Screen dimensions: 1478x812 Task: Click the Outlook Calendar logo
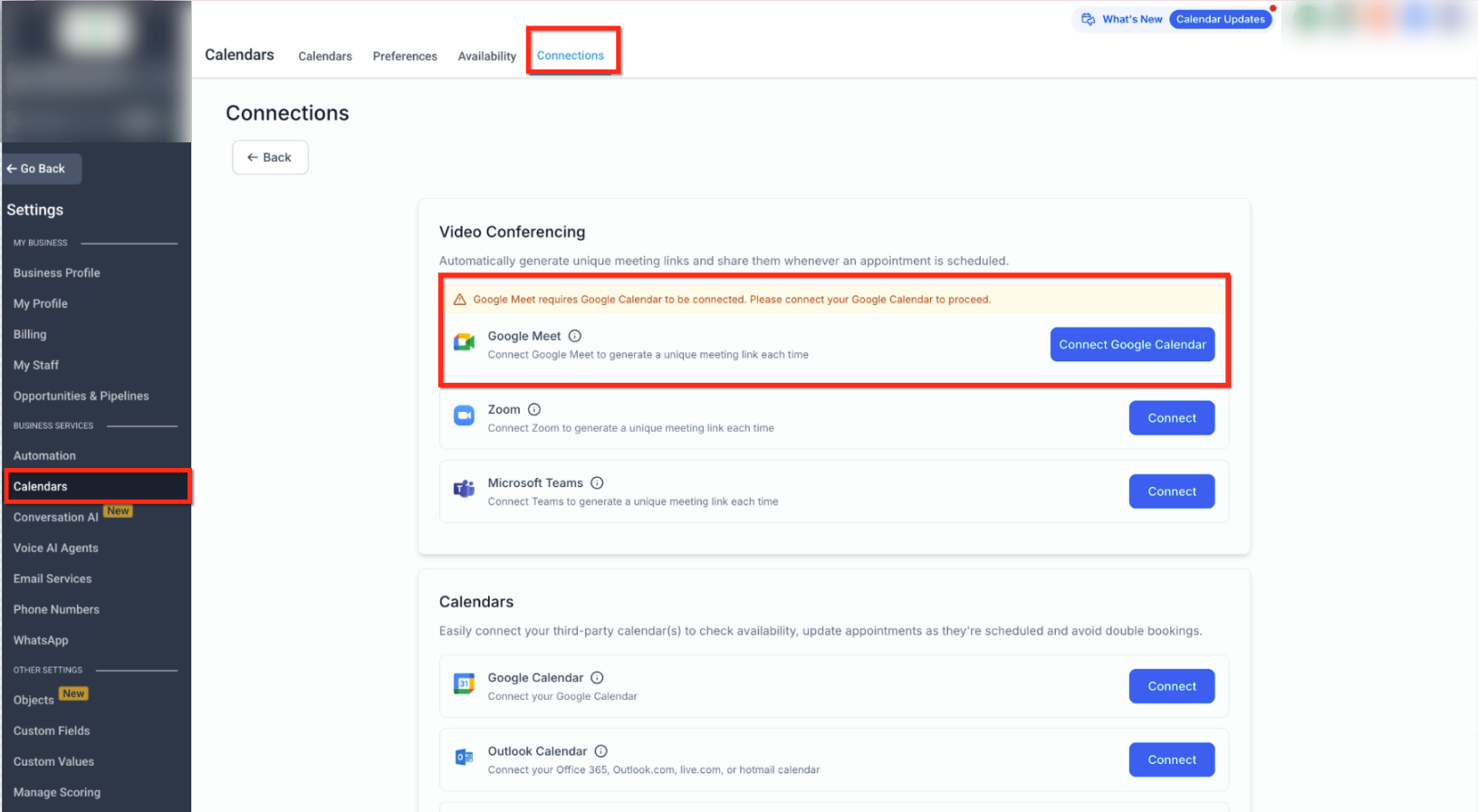coord(464,757)
